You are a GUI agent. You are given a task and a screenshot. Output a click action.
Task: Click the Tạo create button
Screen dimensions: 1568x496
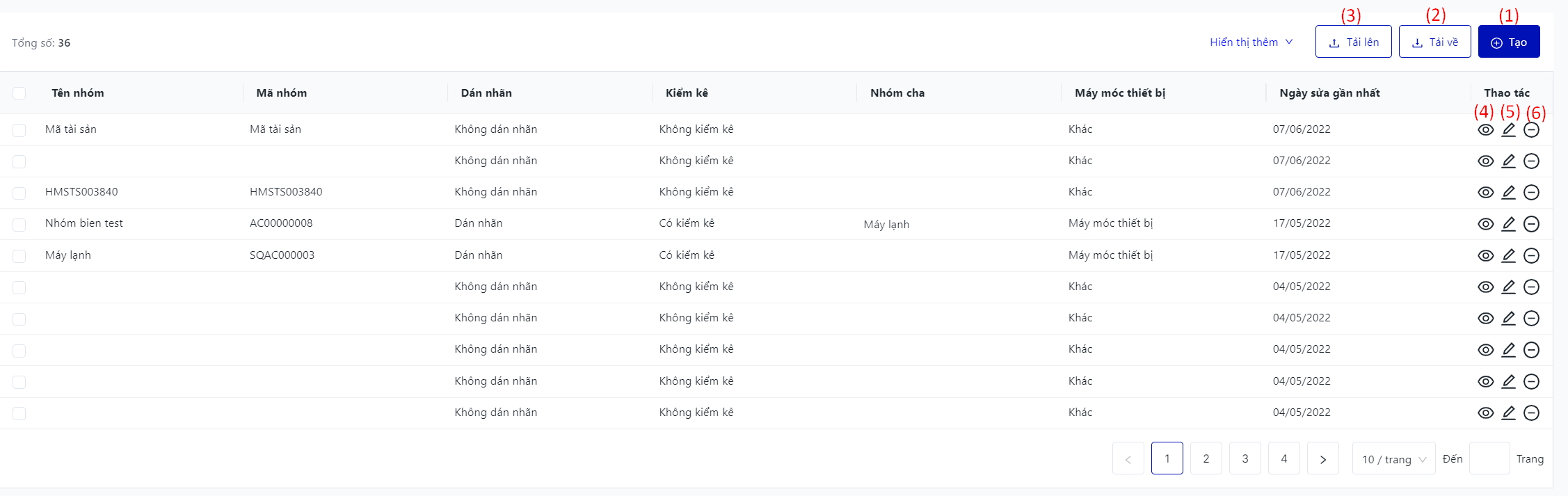coord(1508,42)
